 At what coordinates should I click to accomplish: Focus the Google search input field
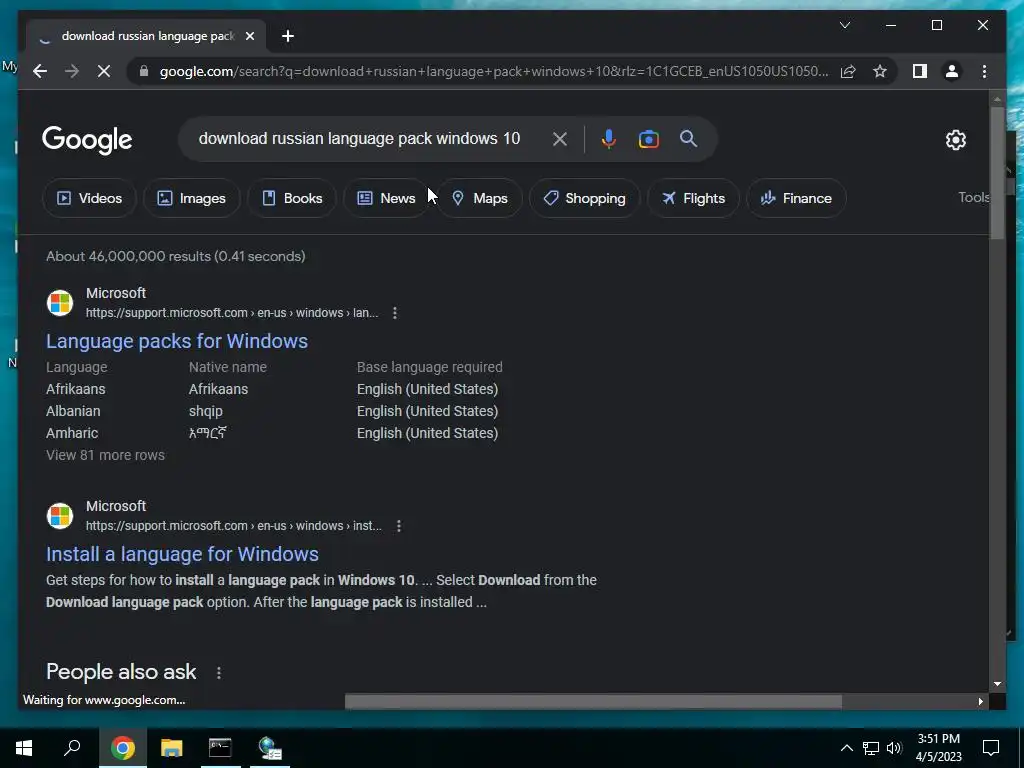coord(359,138)
